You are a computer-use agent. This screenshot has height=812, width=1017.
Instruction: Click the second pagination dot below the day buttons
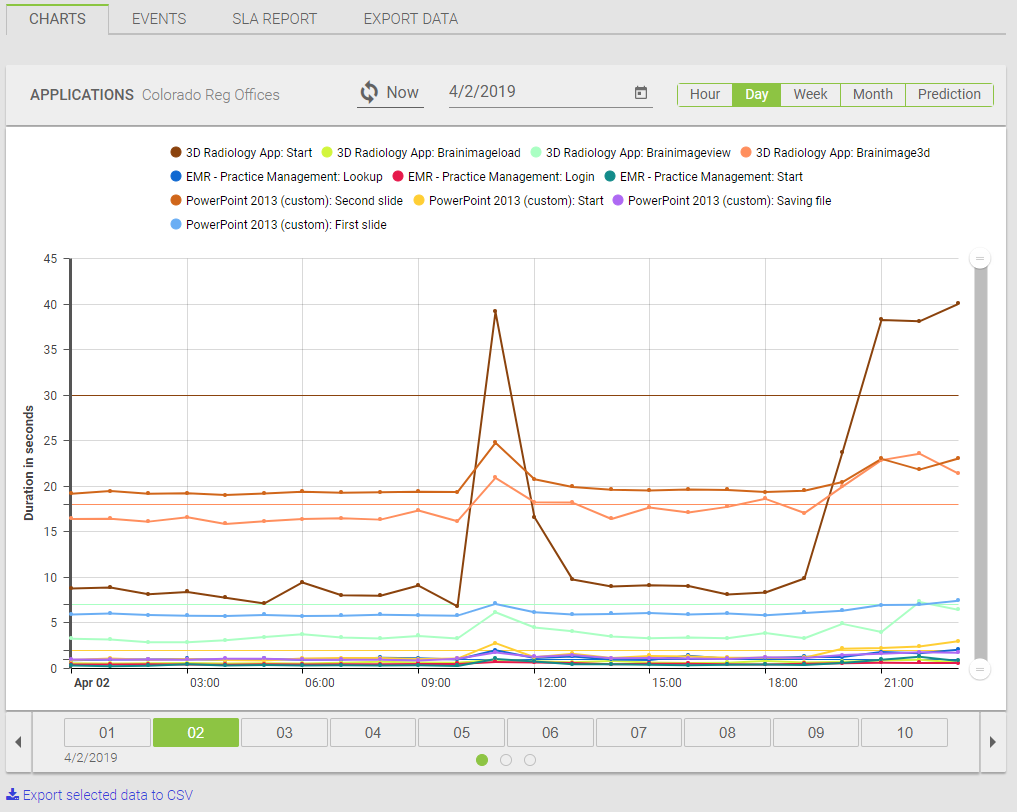click(x=506, y=759)
